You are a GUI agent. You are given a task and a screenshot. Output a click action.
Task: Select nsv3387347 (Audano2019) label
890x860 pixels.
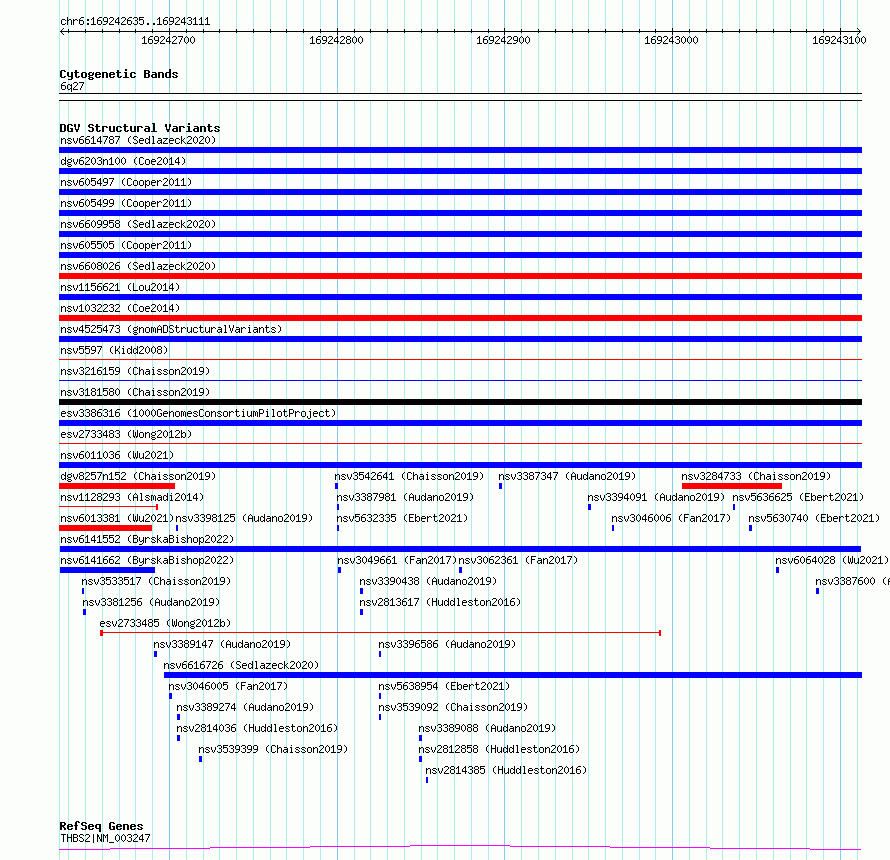pyautogui.click(x=567, y=476)
